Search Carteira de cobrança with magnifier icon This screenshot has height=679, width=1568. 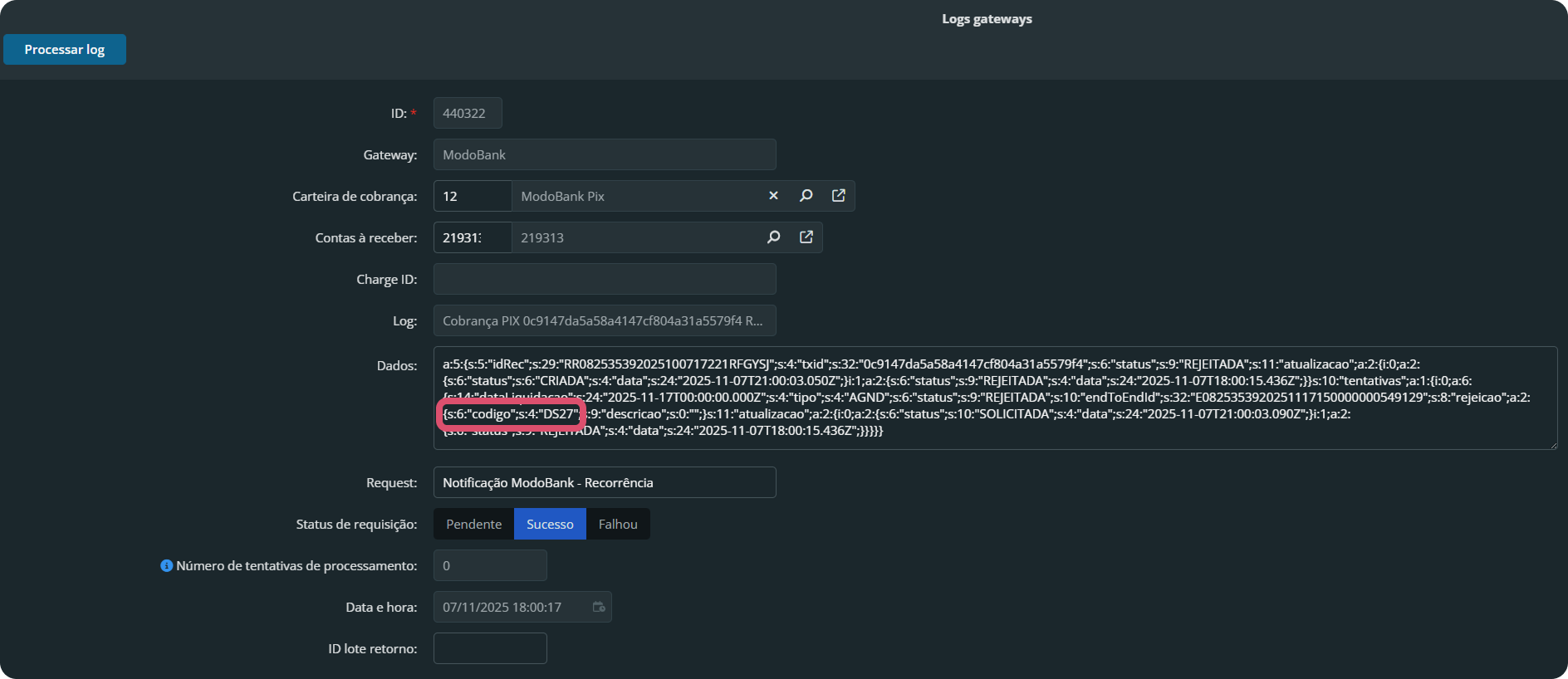(806, 196)
